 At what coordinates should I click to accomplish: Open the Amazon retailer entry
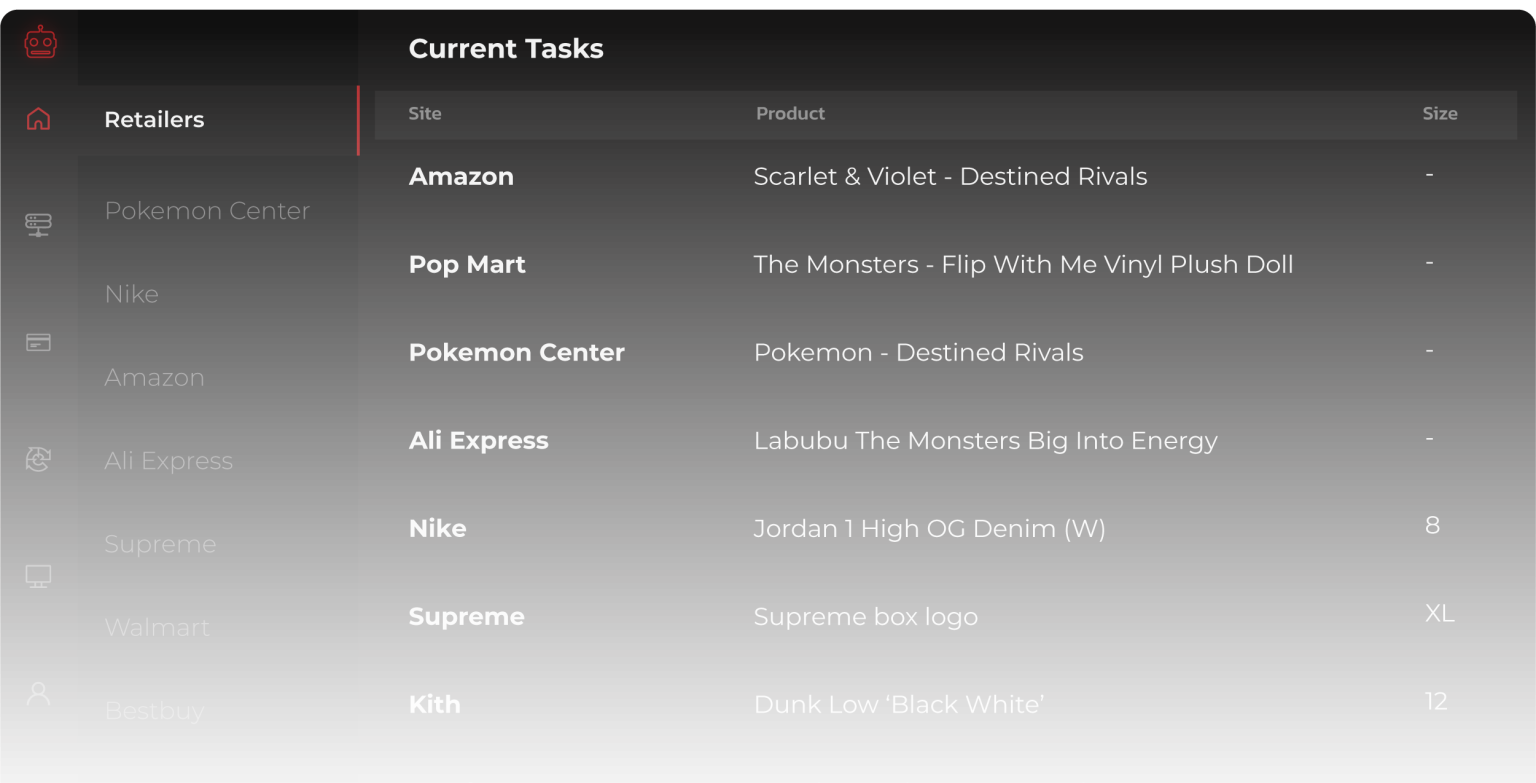155,378
